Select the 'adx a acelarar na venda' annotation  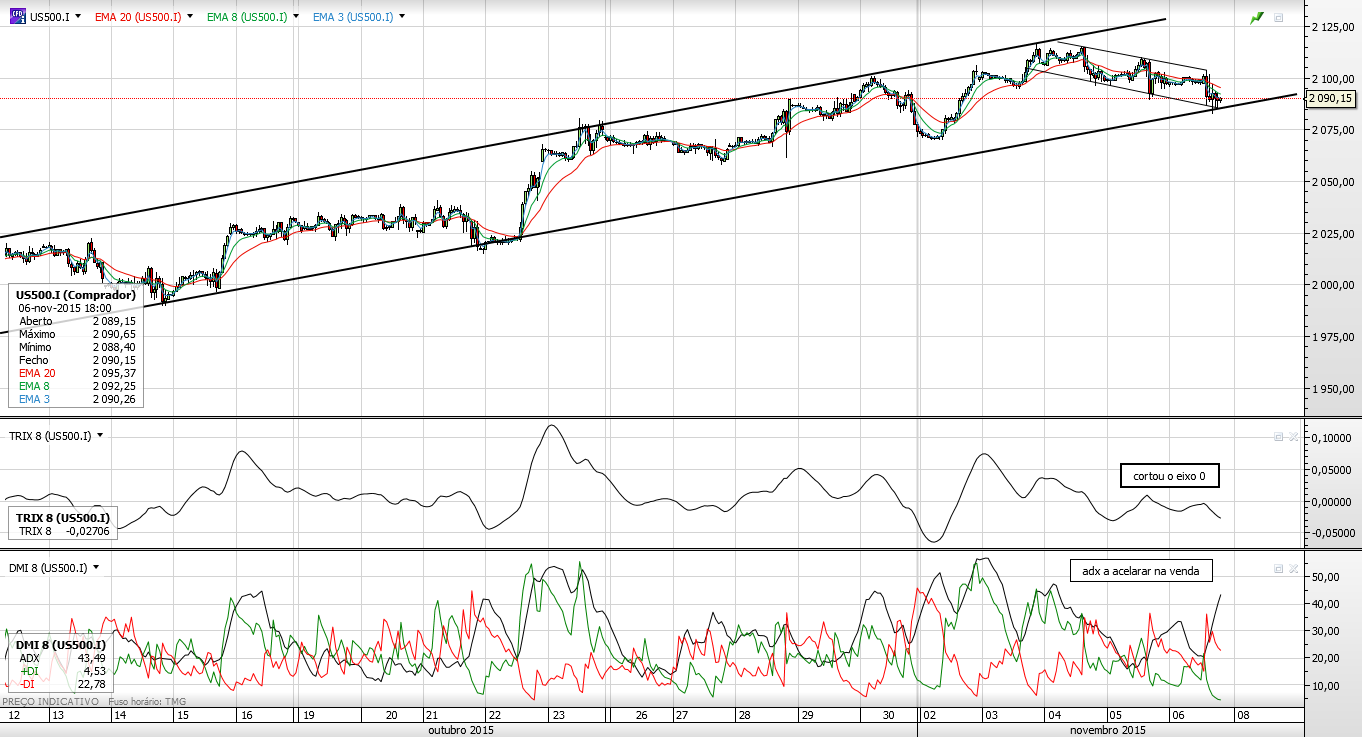[x=1141, y=570]
